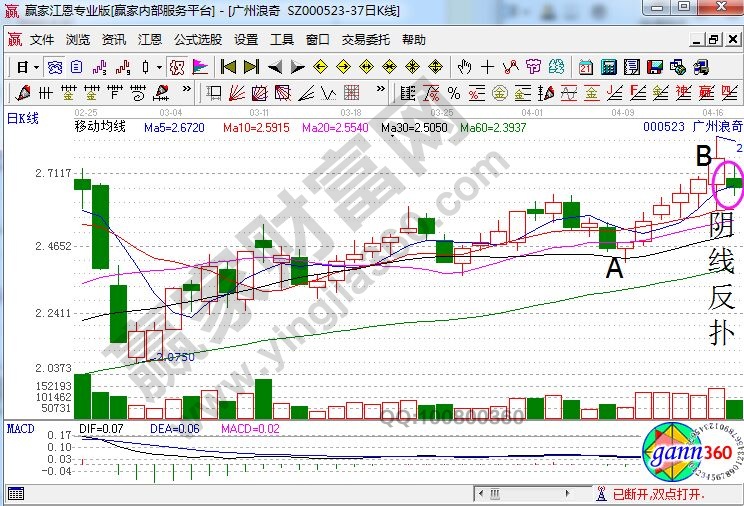Image resolution: width=744 pixels, height=506 pixels.
Task: Click the 日K线 chart label
Action: click(22, 119)
